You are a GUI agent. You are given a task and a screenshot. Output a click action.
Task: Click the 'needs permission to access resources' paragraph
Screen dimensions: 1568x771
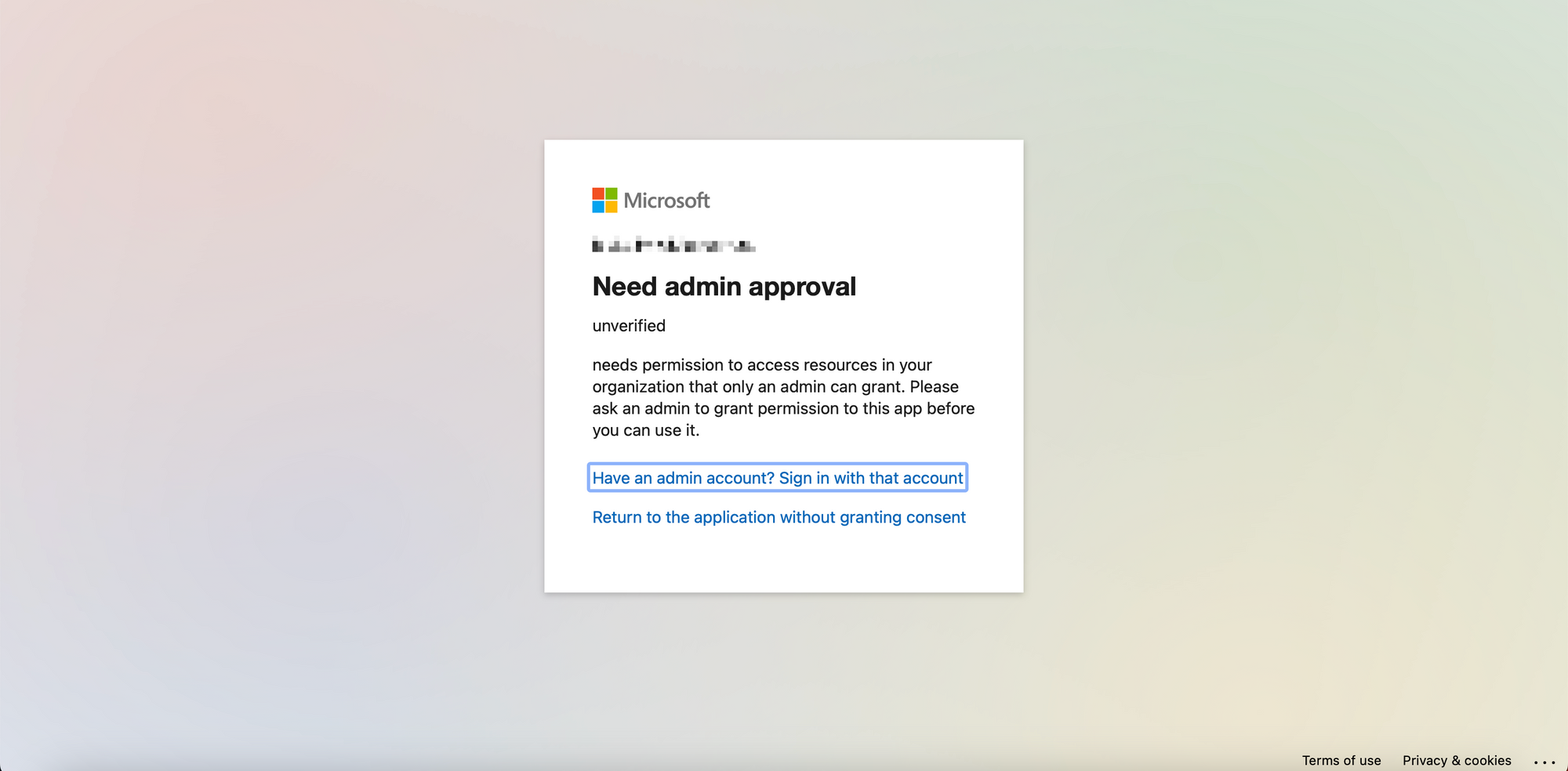[783, 397]
